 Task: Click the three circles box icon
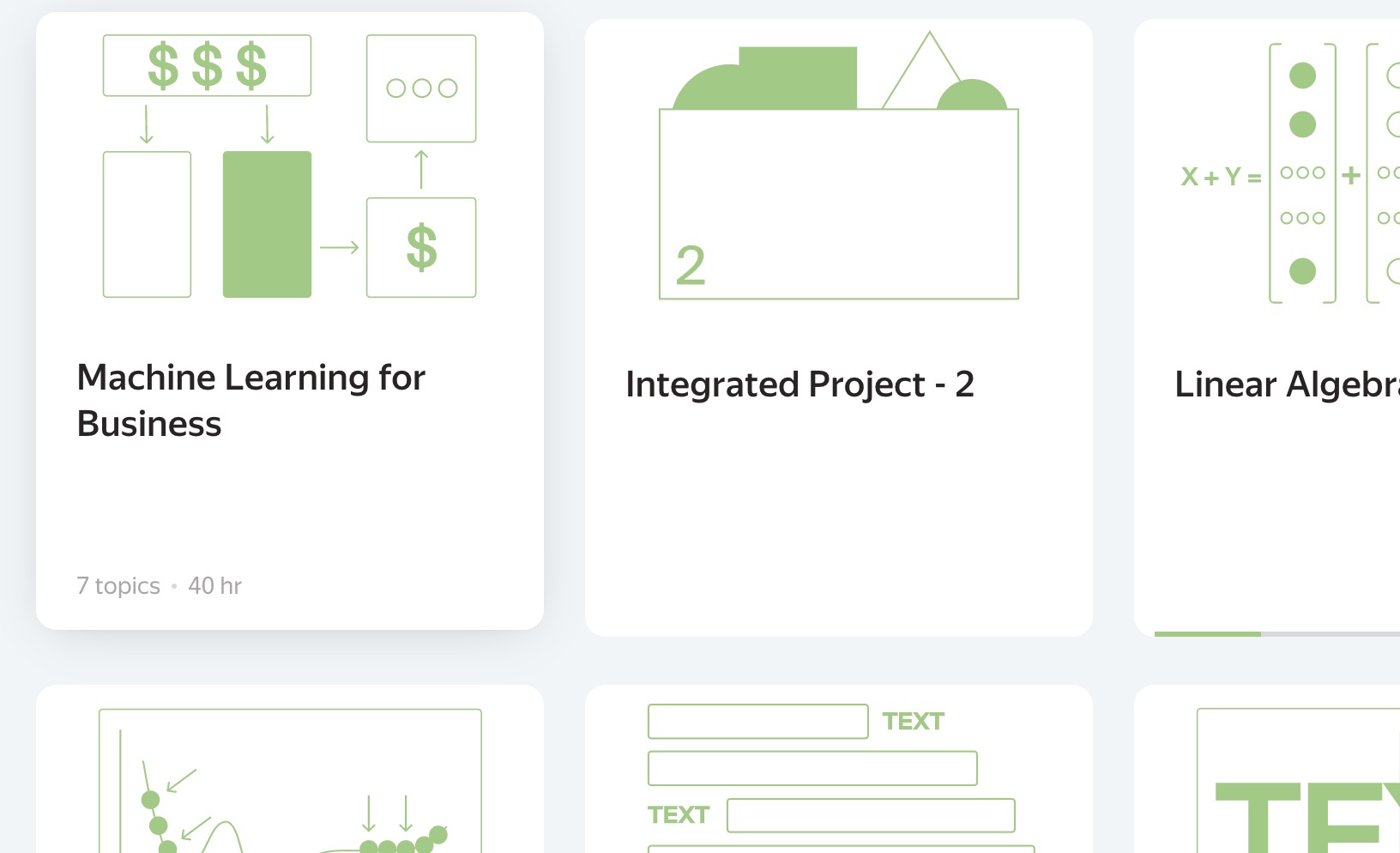[421, 88]
